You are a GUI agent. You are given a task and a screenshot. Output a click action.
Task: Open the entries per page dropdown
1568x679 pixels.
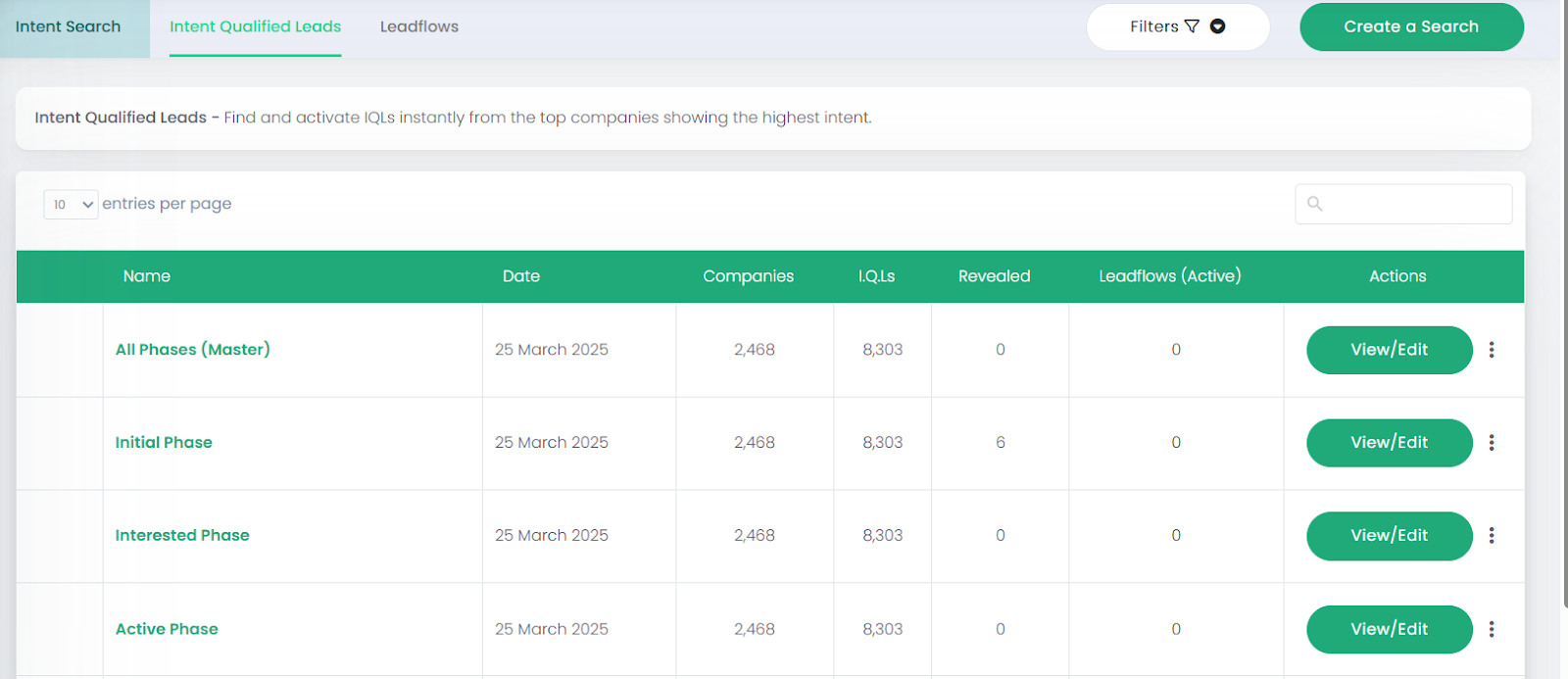pos(72,204)
